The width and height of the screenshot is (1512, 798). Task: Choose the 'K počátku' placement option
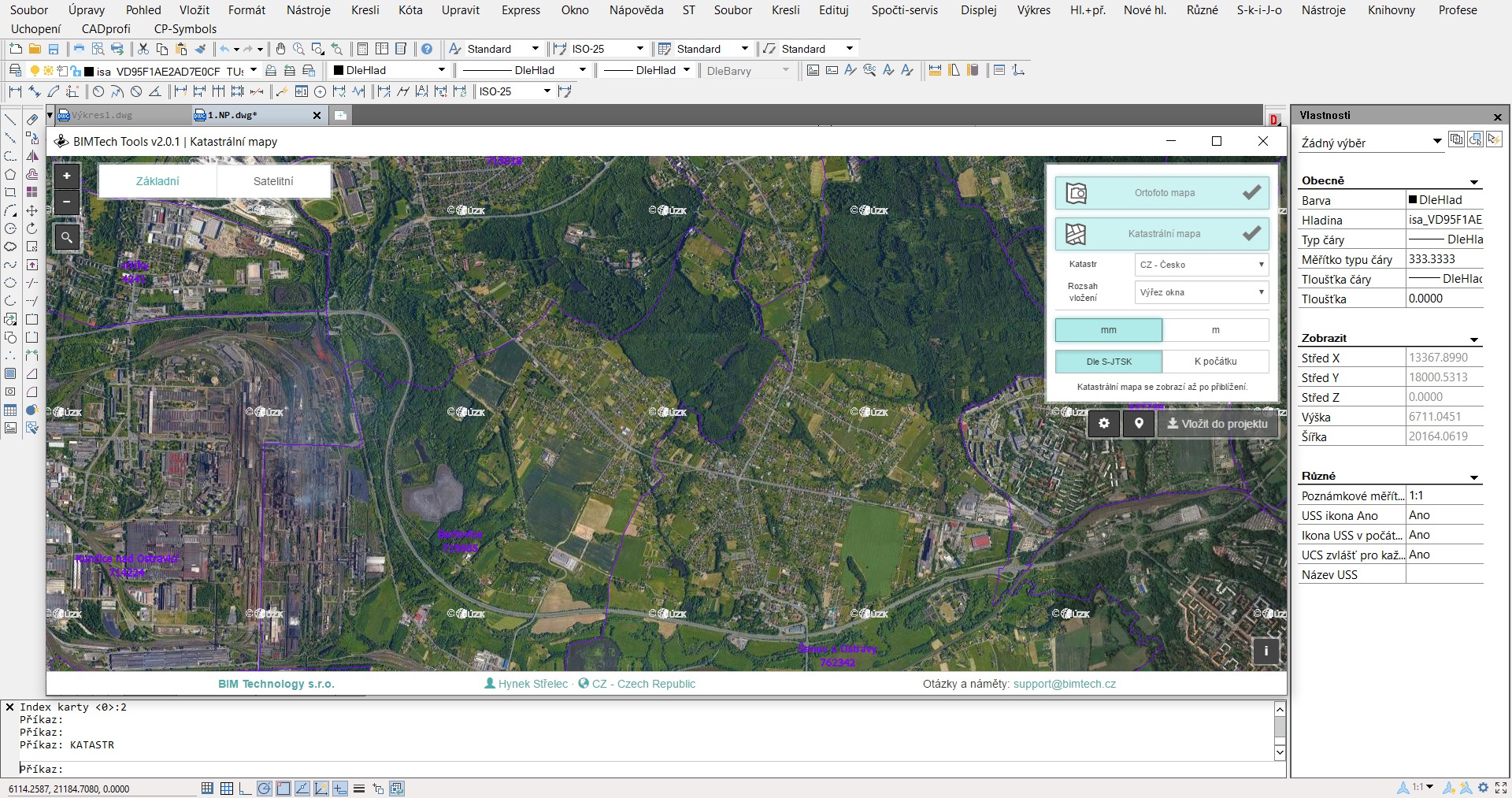pyautogui.click(x=1216, y=362)
